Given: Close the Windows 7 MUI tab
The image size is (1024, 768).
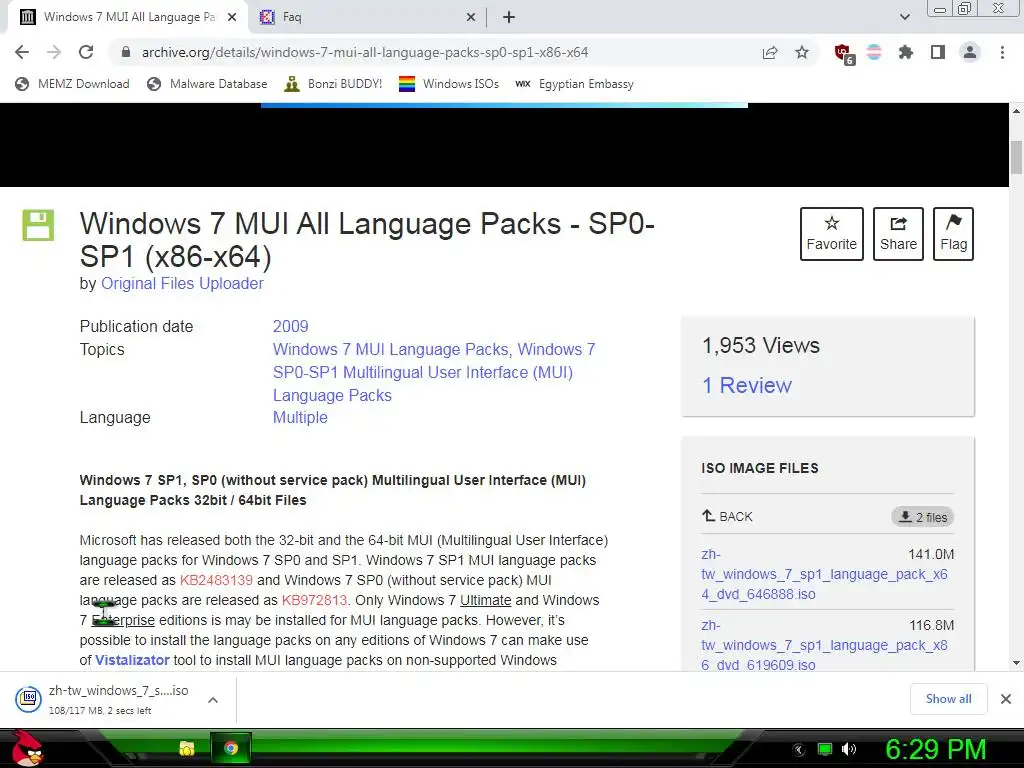Looking at the screenshot, I should click(x=232, y=18).
